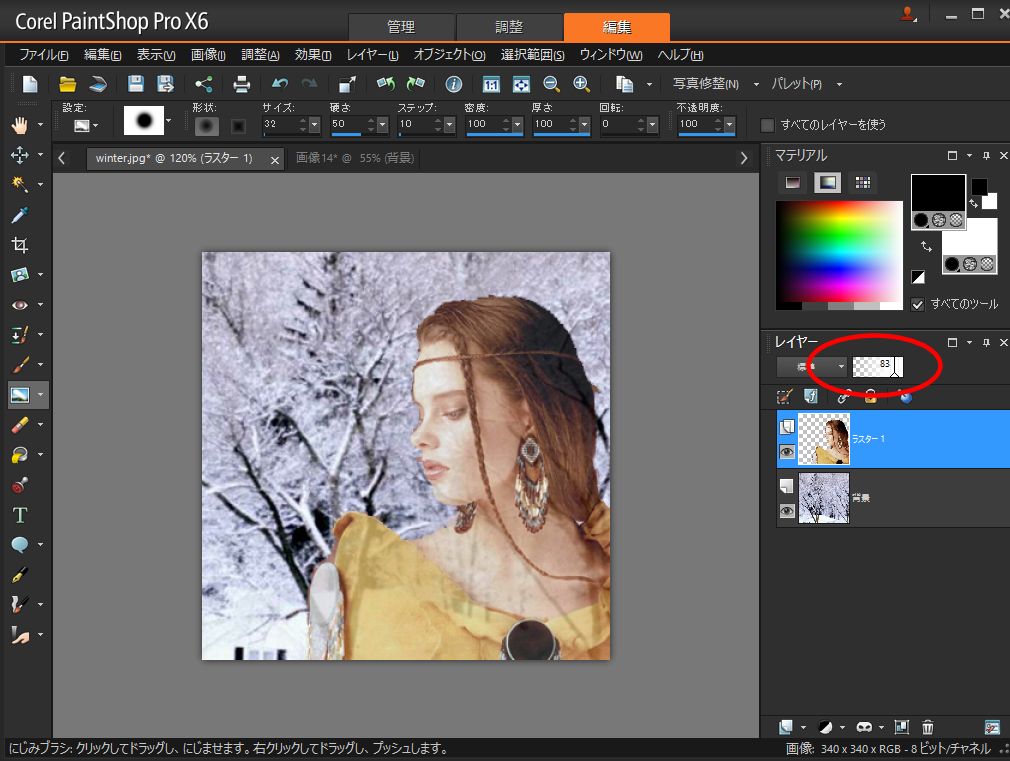The height and width of the screenshot is (761, 1010).
Task: Open the 効果 menu
Action: click(x=312, y=55)
